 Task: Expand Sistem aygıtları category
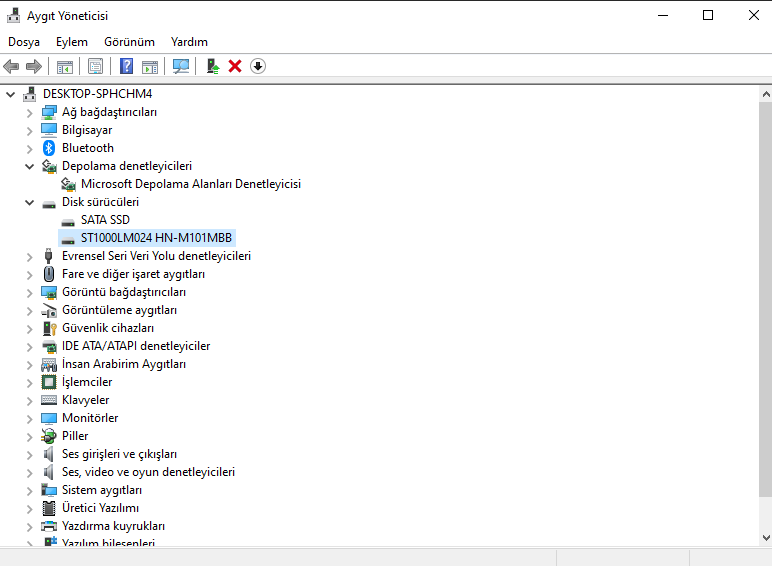pyautogui.click(x=30, y=491)
